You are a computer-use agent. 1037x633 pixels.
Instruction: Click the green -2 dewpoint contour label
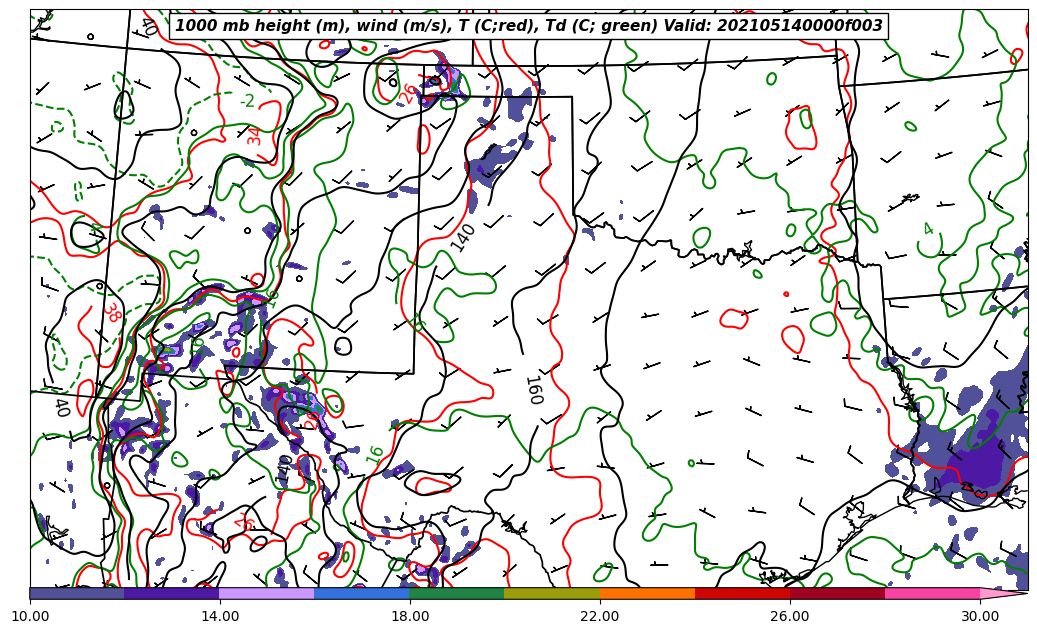coord(247,101)
